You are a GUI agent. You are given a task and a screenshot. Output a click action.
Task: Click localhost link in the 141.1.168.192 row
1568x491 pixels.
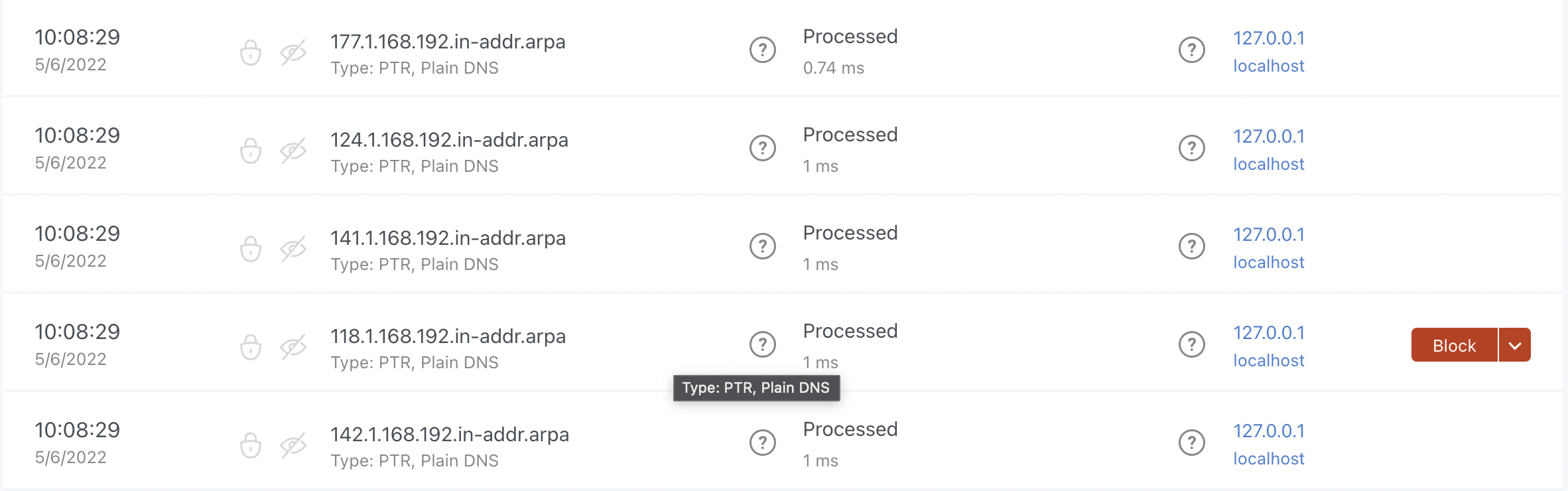pos(1269,263)
